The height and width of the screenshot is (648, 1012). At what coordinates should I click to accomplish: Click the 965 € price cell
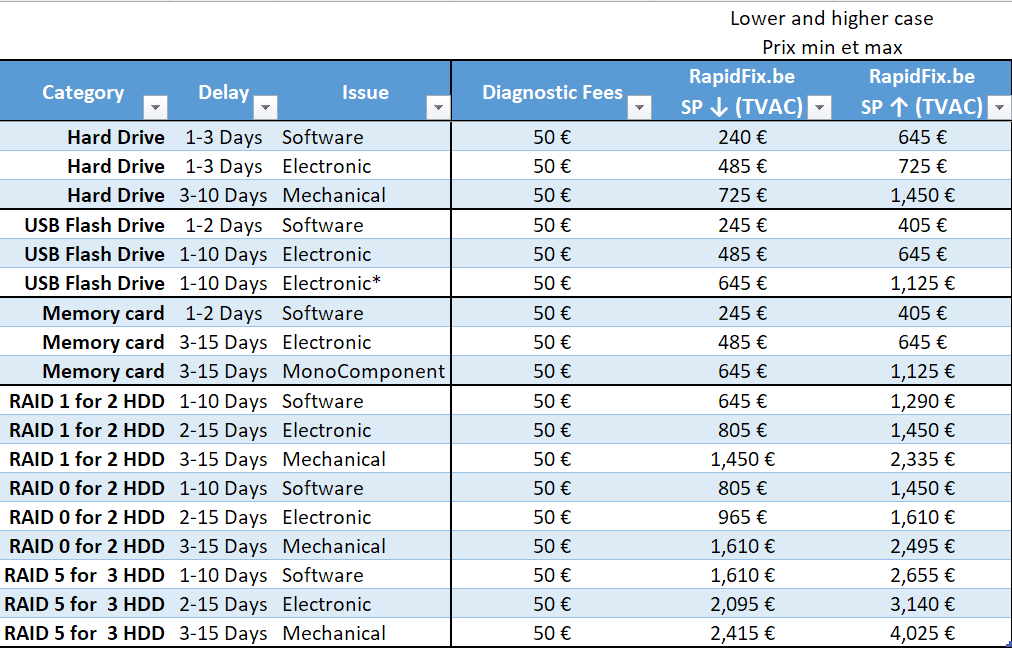click(x=742, y=517)
